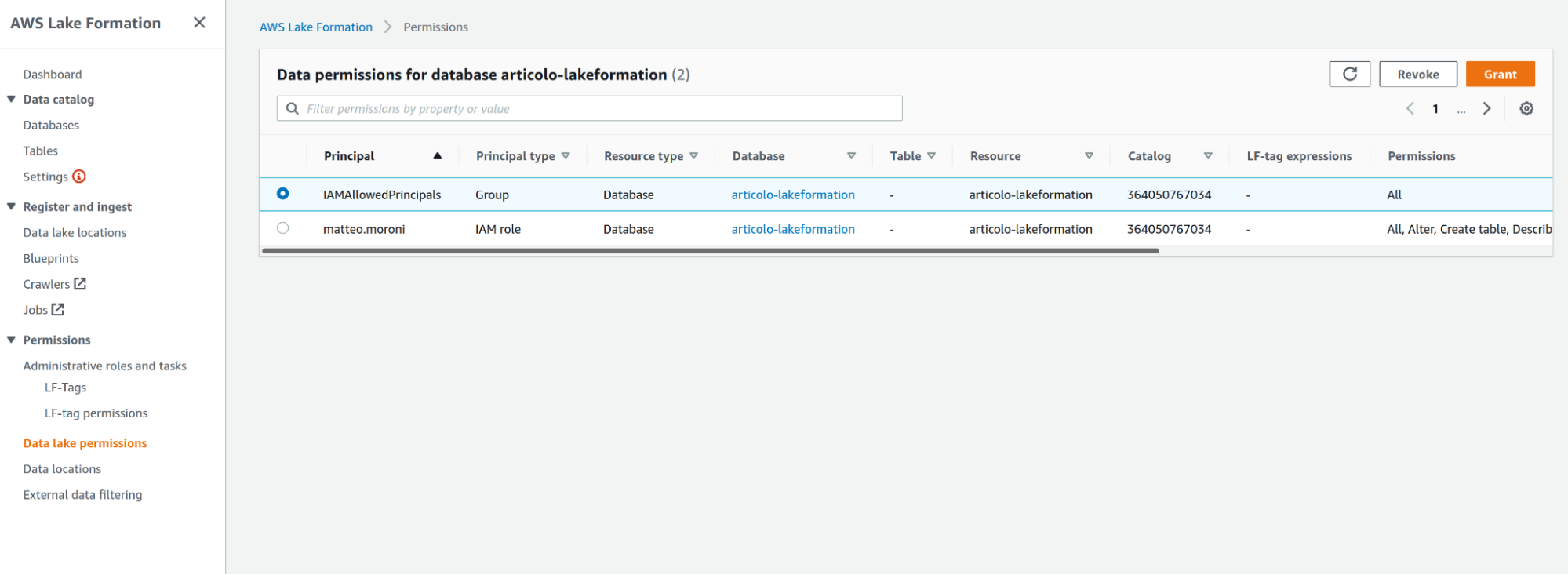Click the Permissions breadcrumb text
Image resolution: width=1568 pixels, height=575 pixels.
[x=435, y=27]
